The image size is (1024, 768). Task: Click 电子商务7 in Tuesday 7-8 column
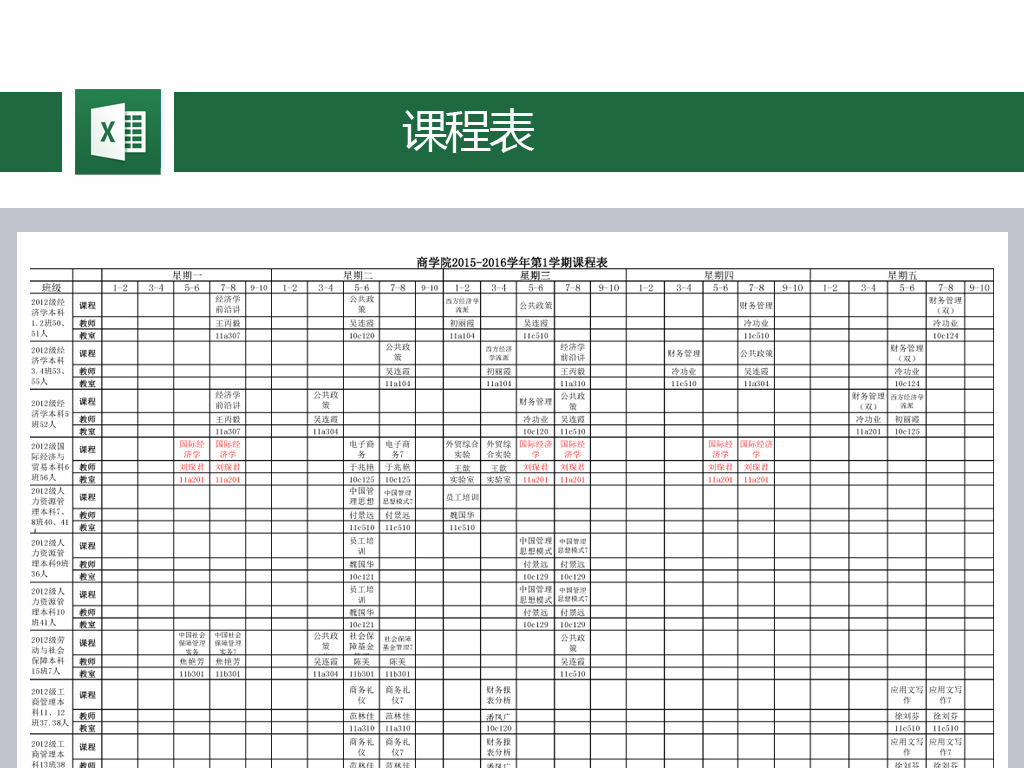tap(397, 449)
